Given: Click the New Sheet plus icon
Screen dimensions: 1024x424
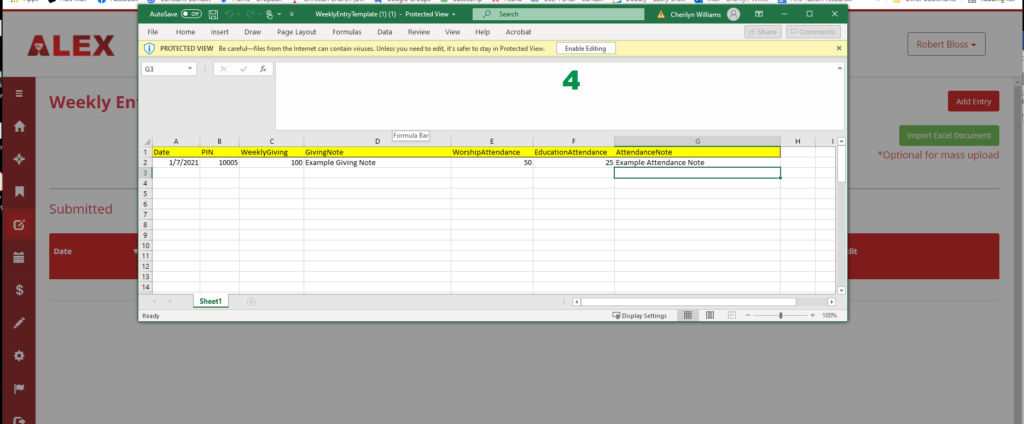Looking at the screenshot, I should coord(251,302).
